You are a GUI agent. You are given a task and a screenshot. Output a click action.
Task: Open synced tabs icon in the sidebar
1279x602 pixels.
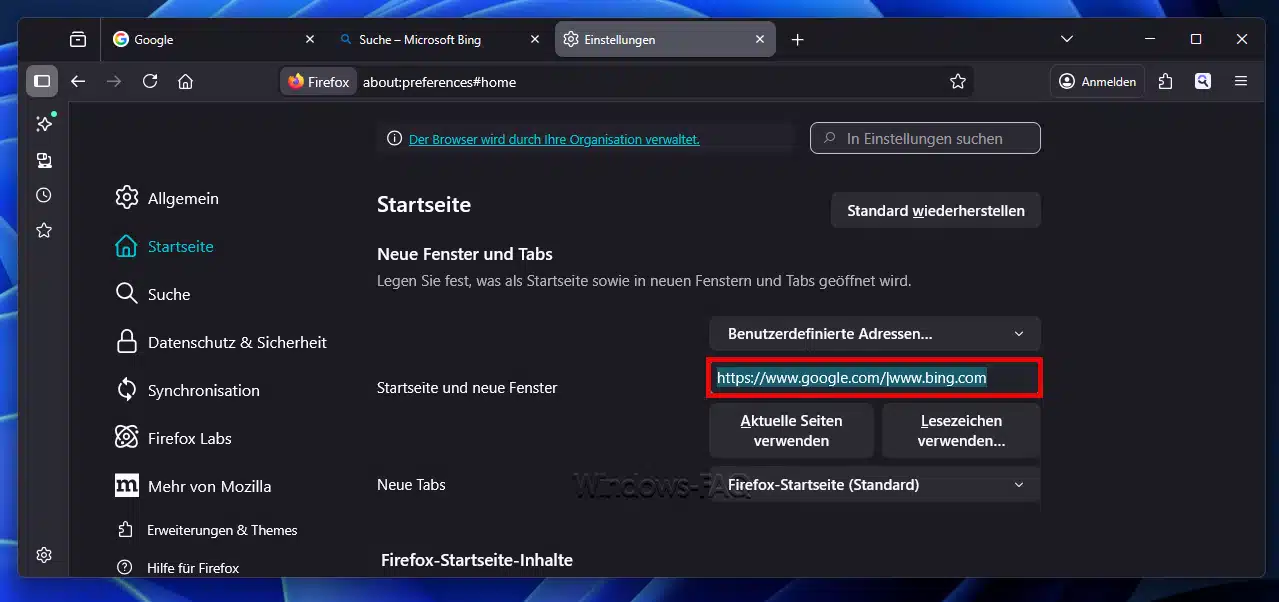(x=44, y=160)
